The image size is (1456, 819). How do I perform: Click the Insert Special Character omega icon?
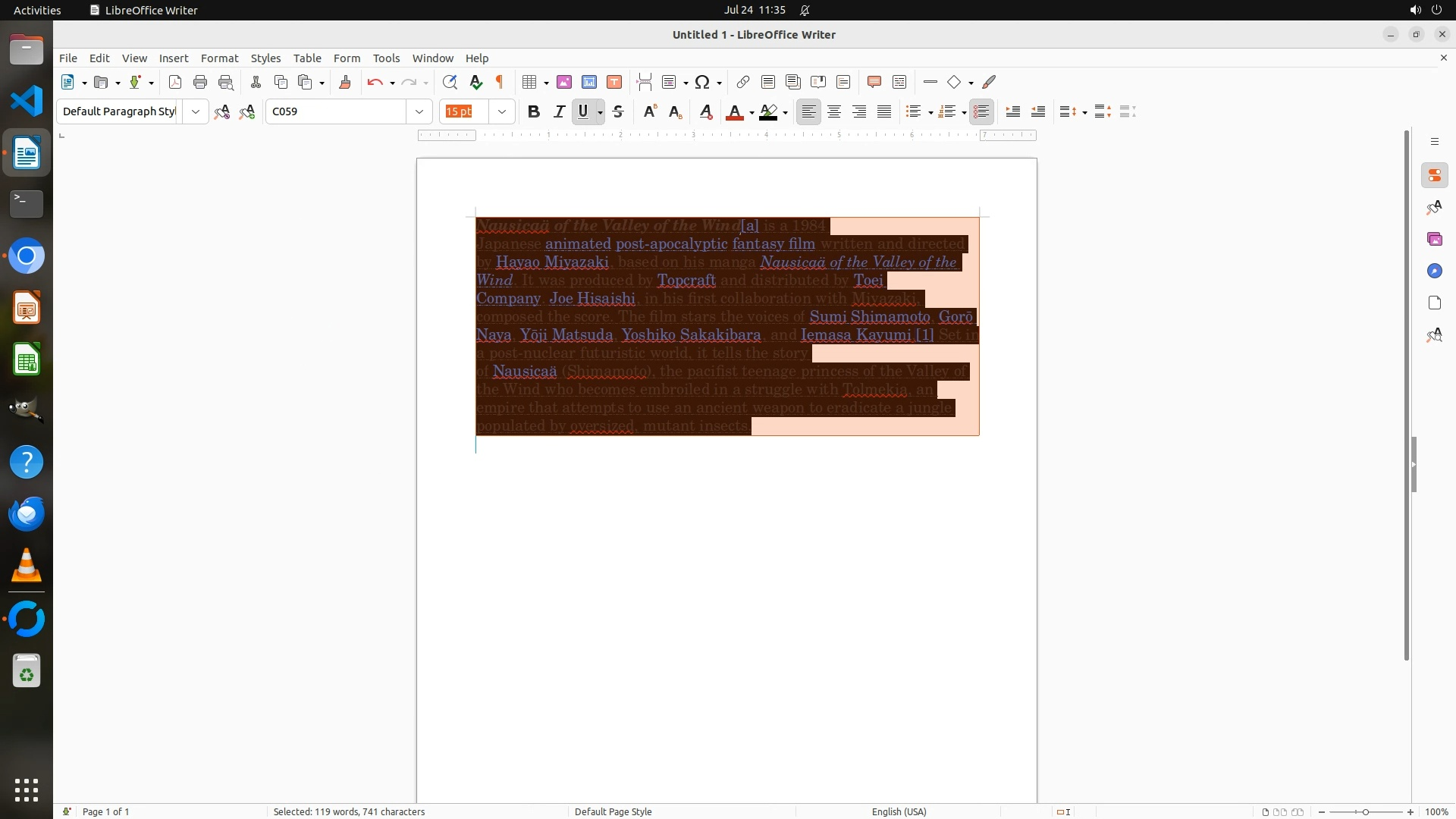702,82
